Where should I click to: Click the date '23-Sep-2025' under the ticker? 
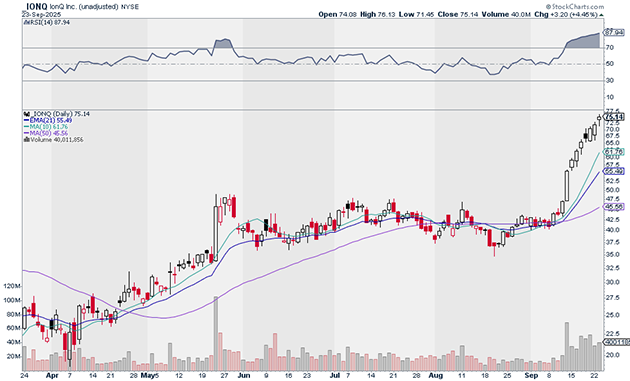point(41,14)
